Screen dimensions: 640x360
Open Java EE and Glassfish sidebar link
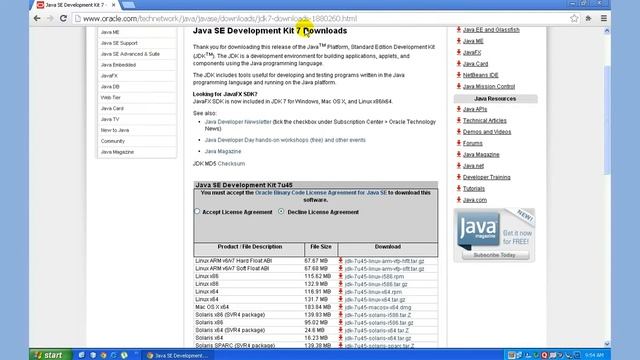(491, 30)
